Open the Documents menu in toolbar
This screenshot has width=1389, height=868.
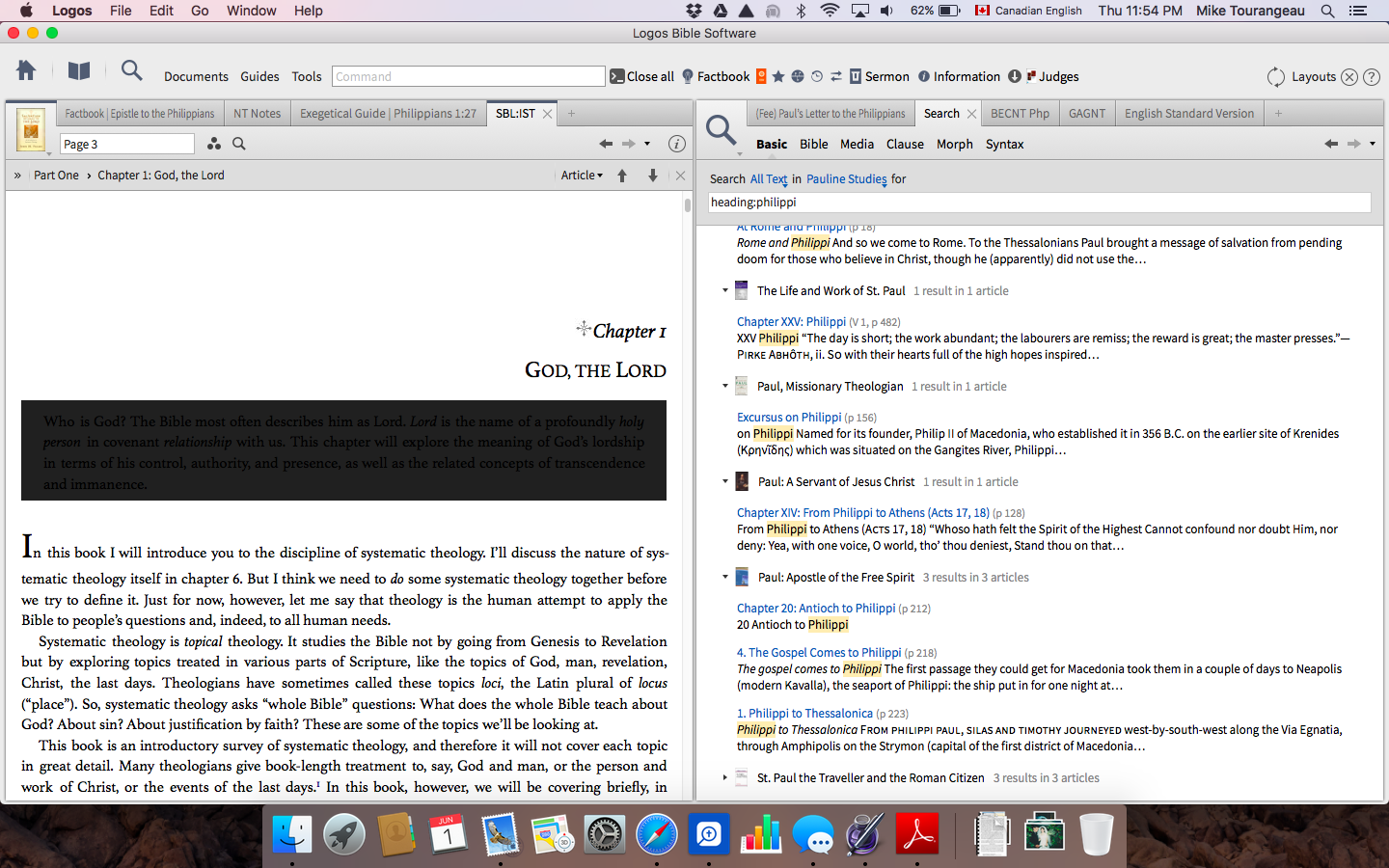coord(196,76)
